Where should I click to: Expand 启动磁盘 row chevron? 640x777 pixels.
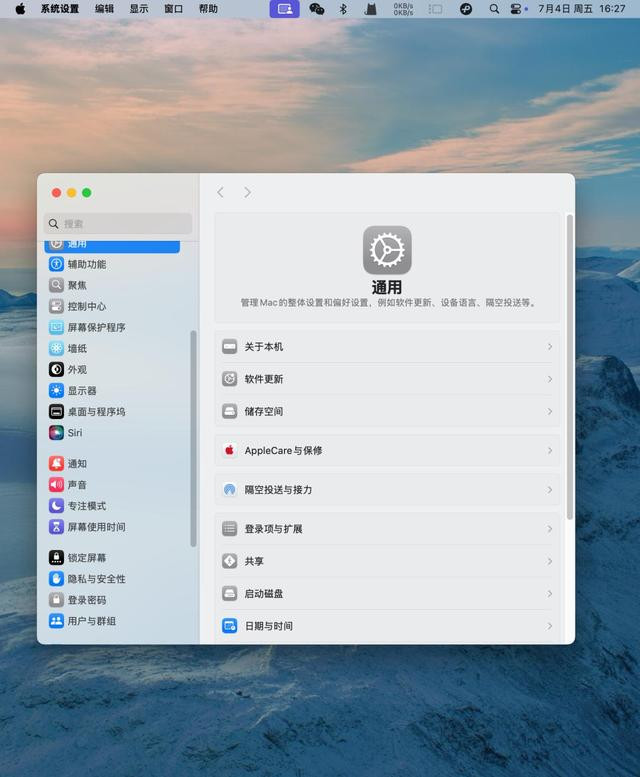click(550, 594)
